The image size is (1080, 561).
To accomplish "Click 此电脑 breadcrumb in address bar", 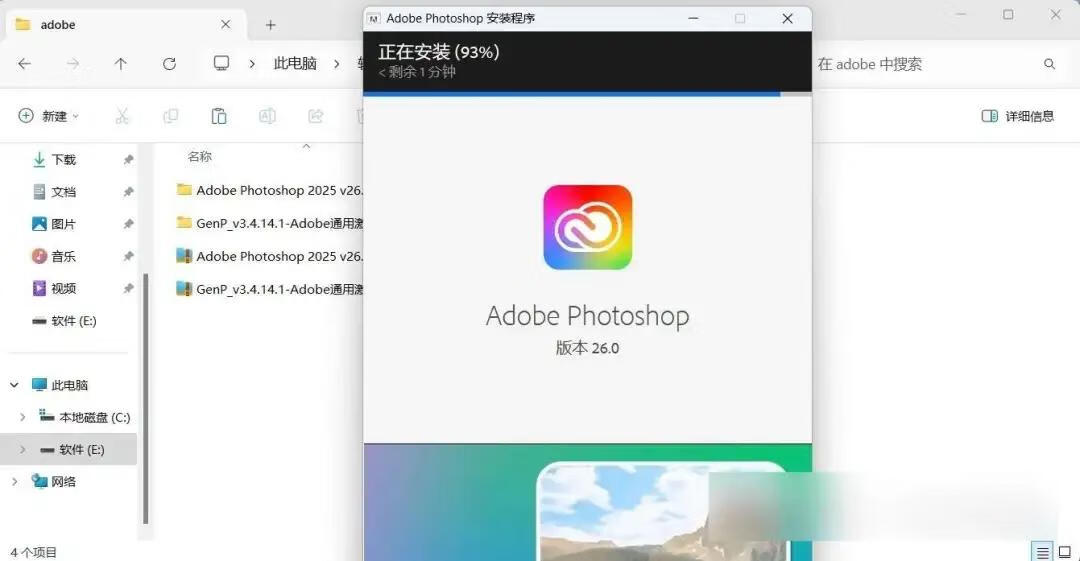I will (x=295, y=63).
